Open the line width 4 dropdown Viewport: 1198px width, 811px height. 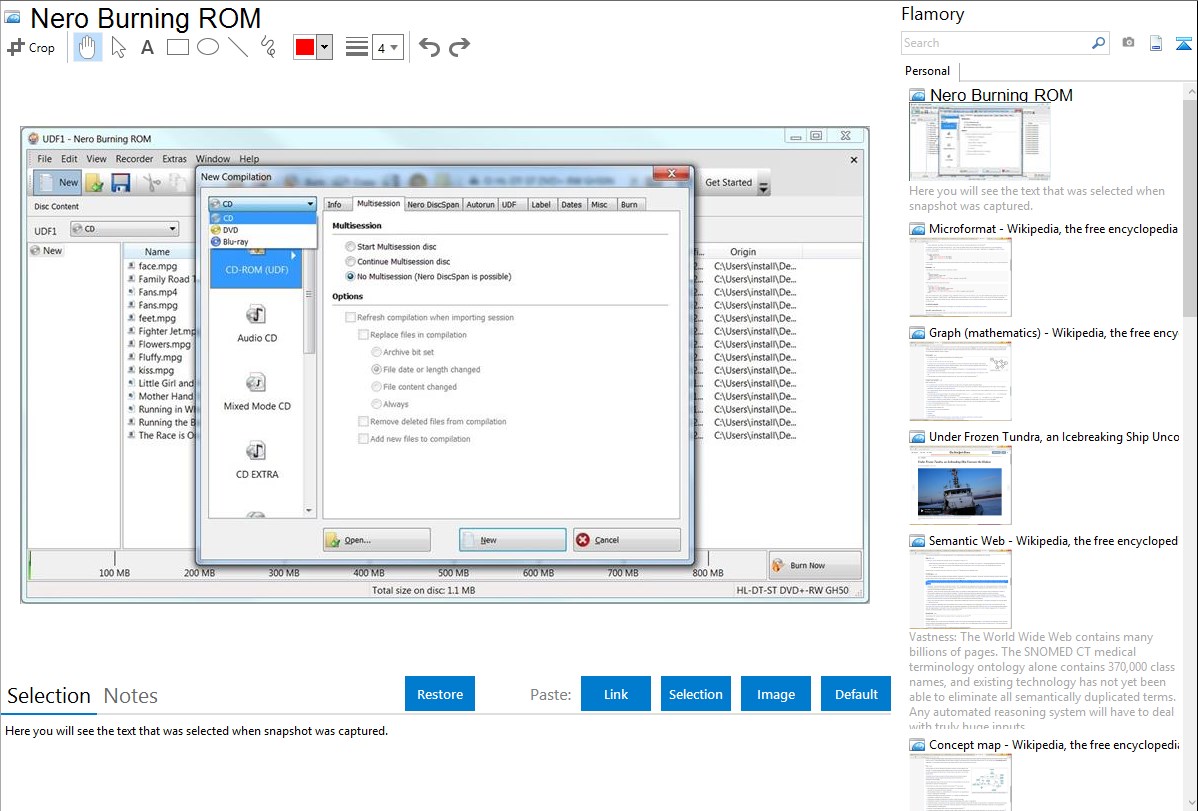(387, 47)
